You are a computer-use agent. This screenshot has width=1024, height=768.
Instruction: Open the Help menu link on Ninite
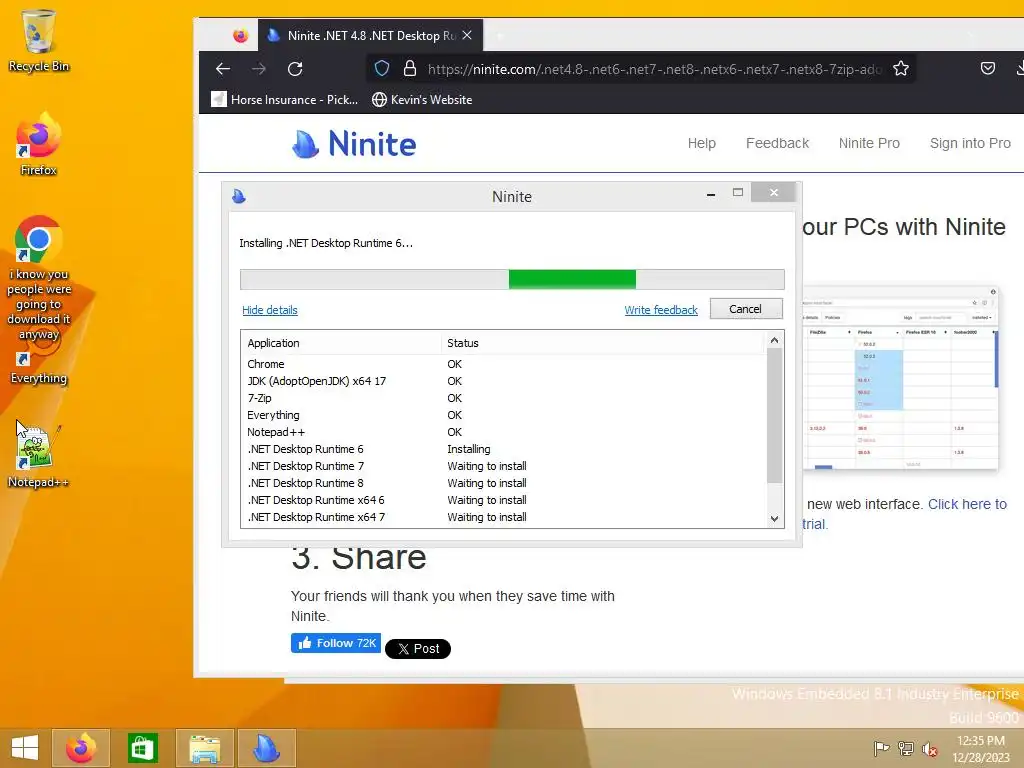tap(701, 143)
